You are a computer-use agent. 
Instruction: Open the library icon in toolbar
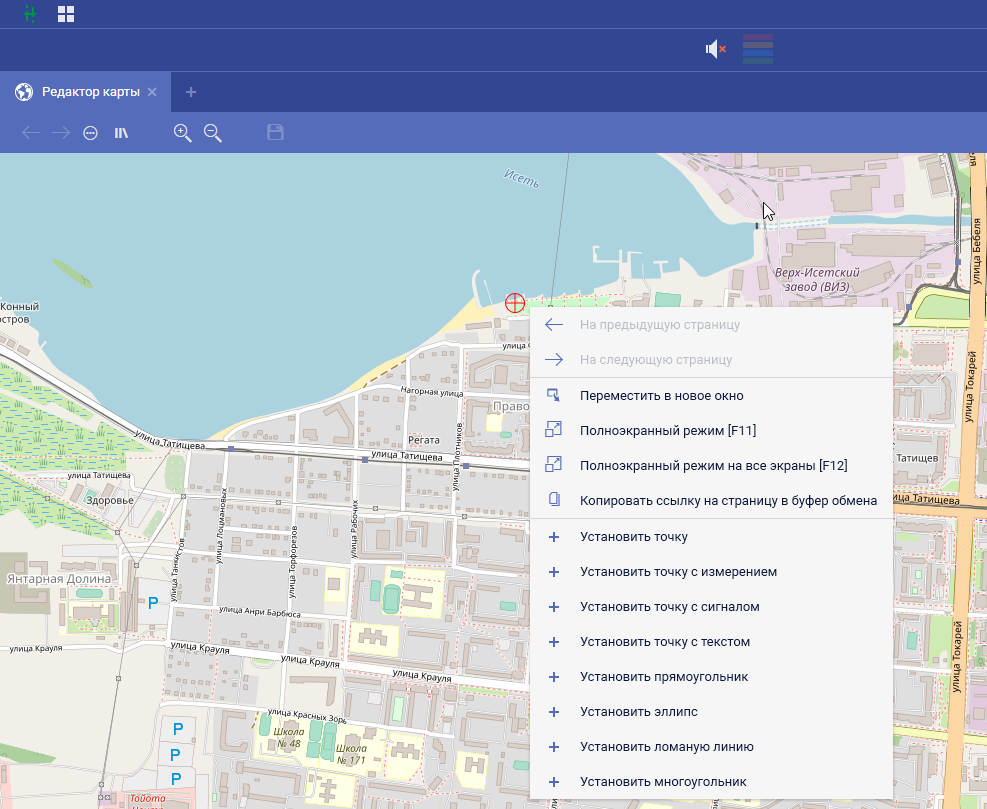(121, 133)
